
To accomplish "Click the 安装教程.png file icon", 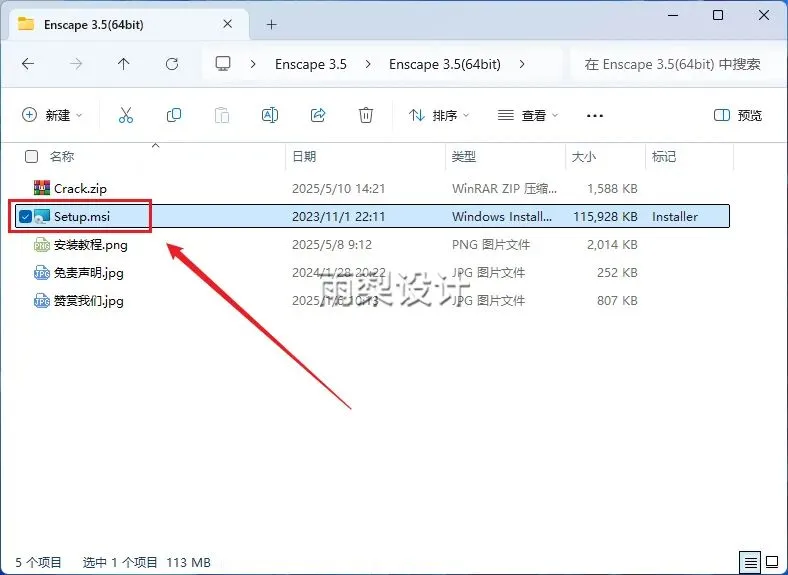I will tap(42, 245).
